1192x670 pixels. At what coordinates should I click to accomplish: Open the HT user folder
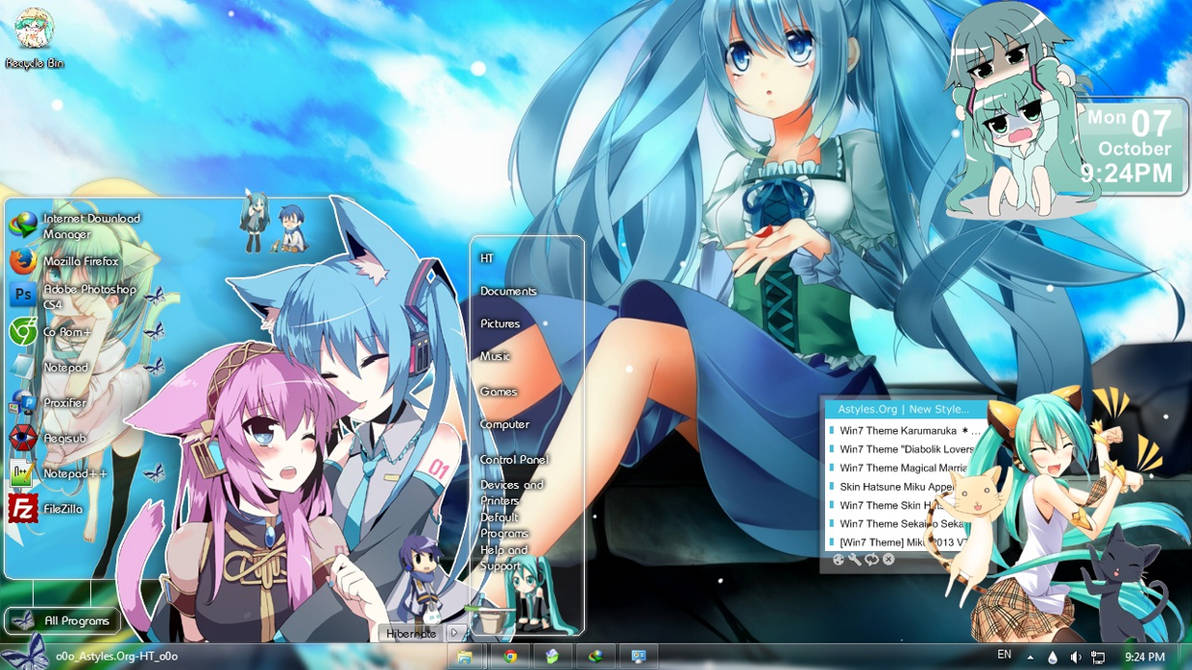tap(487, 259)
